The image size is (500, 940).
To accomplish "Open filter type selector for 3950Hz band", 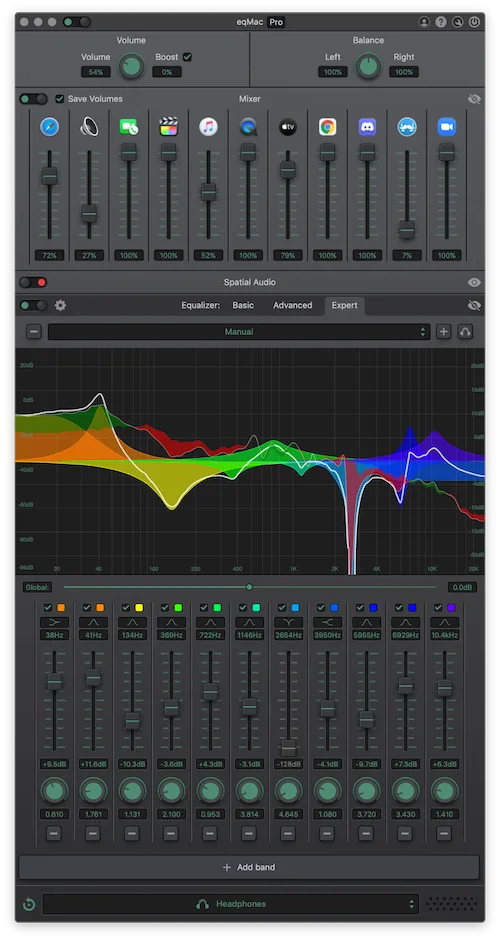I will click(327, 622).
